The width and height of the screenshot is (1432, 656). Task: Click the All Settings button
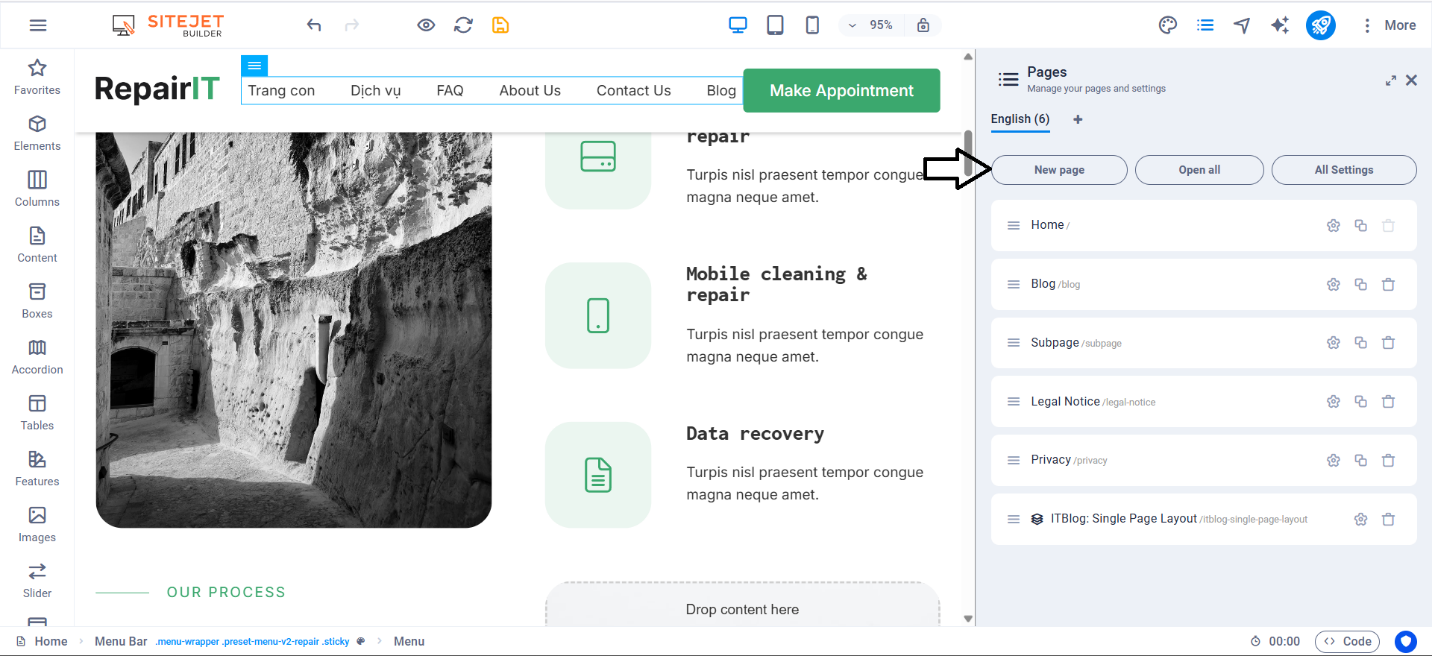click(x=1343, y=170)
